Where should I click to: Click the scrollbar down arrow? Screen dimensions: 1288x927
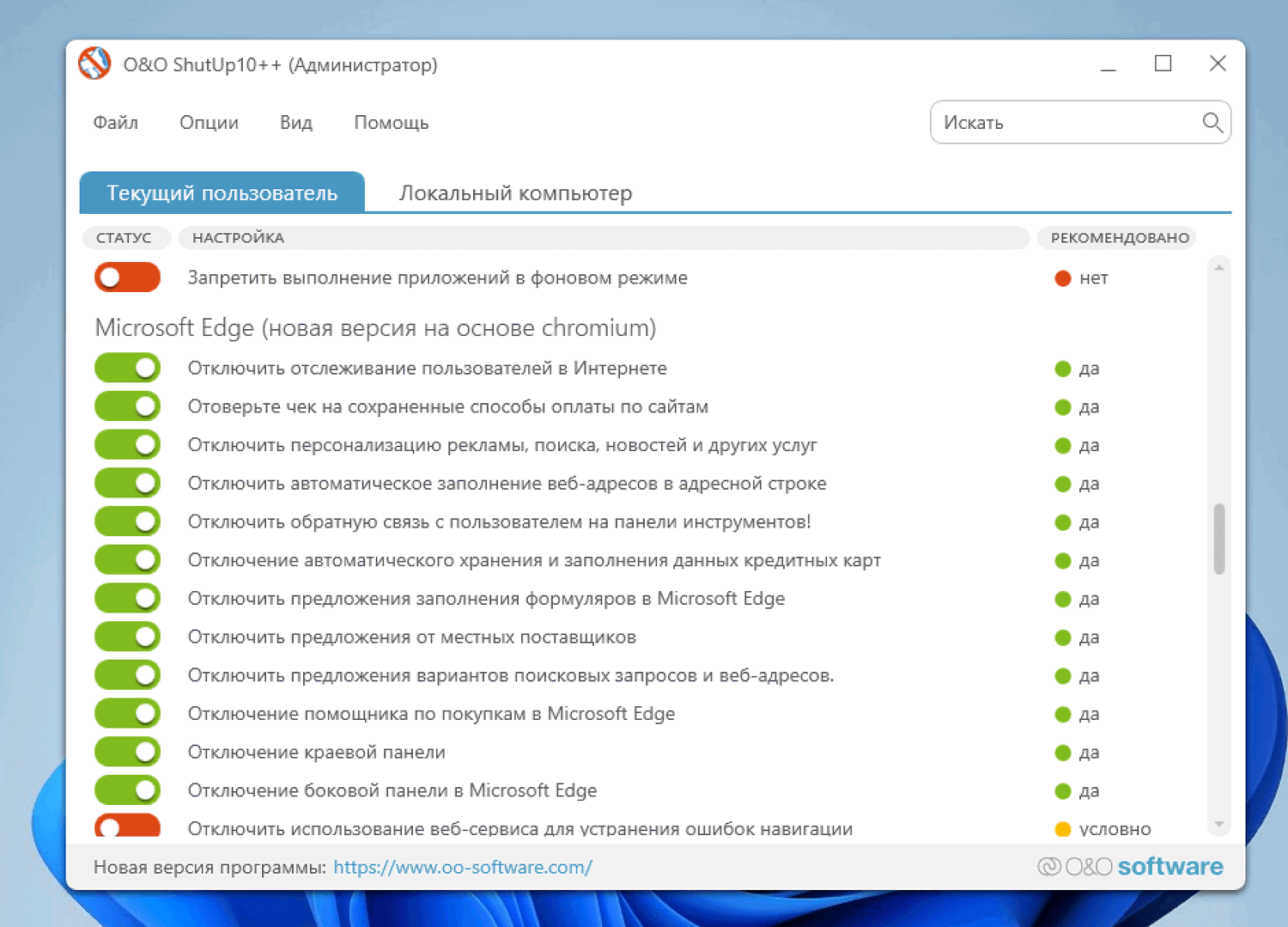(1219, 825)
